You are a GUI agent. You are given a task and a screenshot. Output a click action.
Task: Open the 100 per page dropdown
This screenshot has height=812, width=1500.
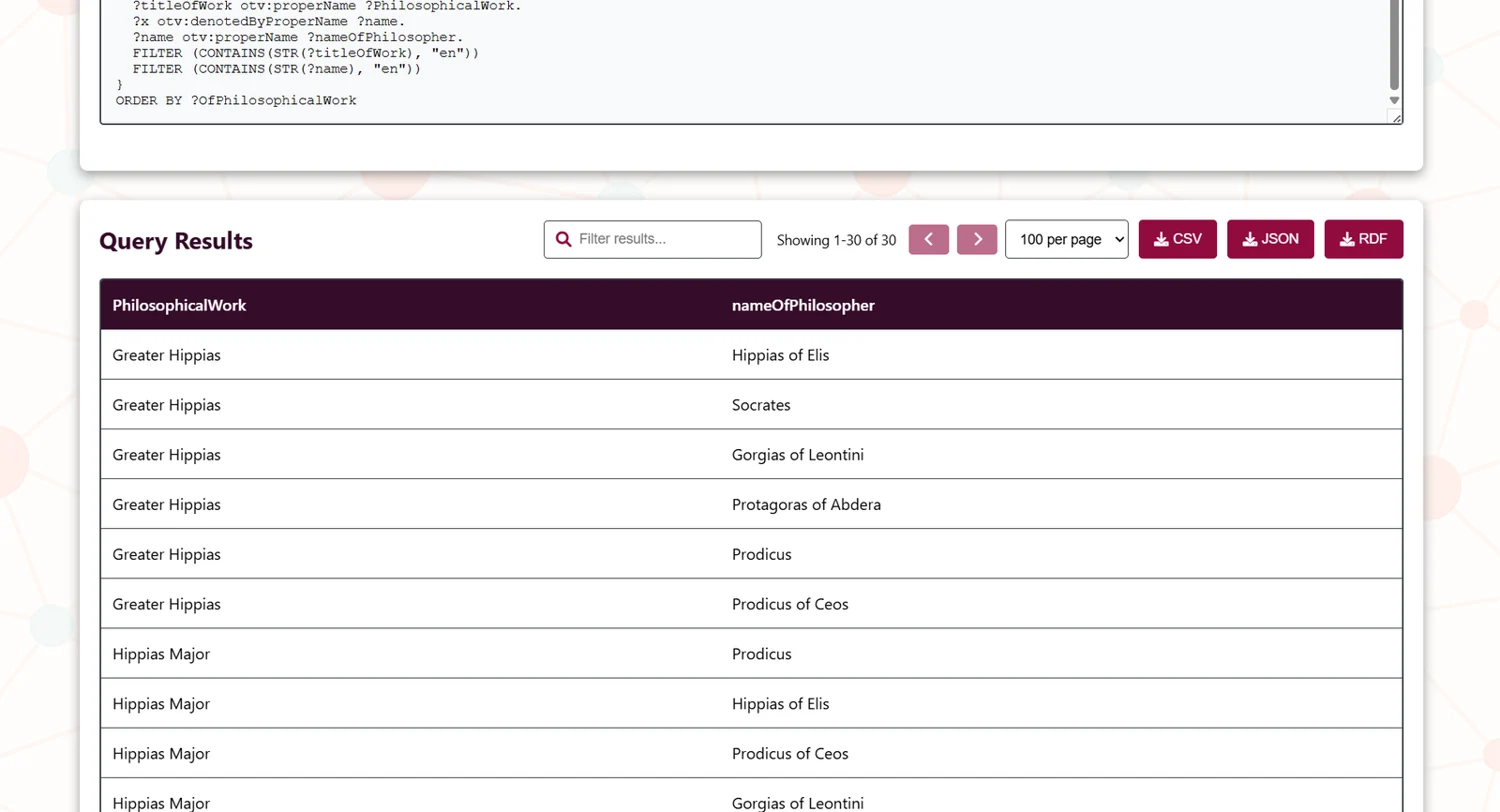[x=1066, y=239]
